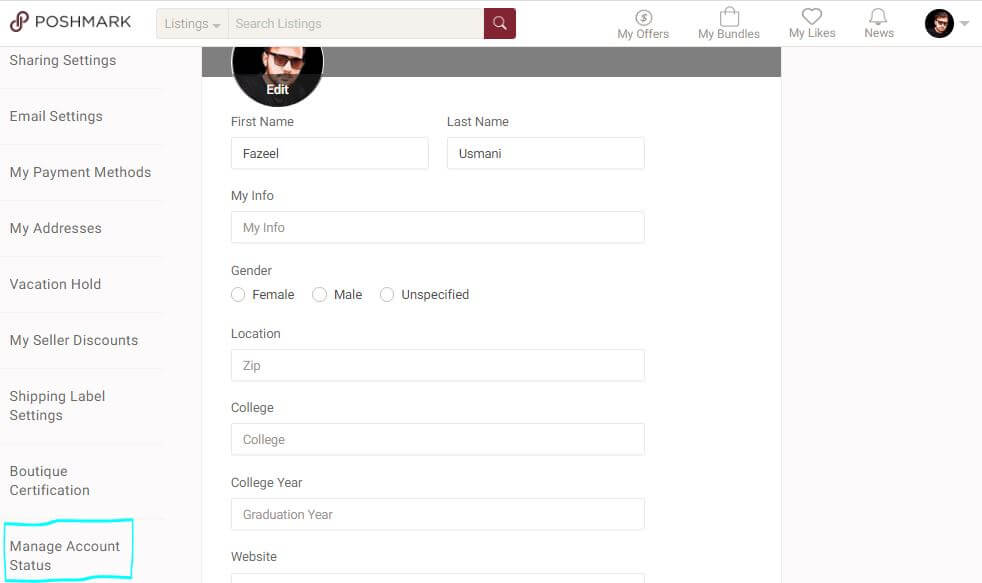Click the Graduation Year field
Screen dimensions: 982x583
pyautogui.click(x=438, y=514)
